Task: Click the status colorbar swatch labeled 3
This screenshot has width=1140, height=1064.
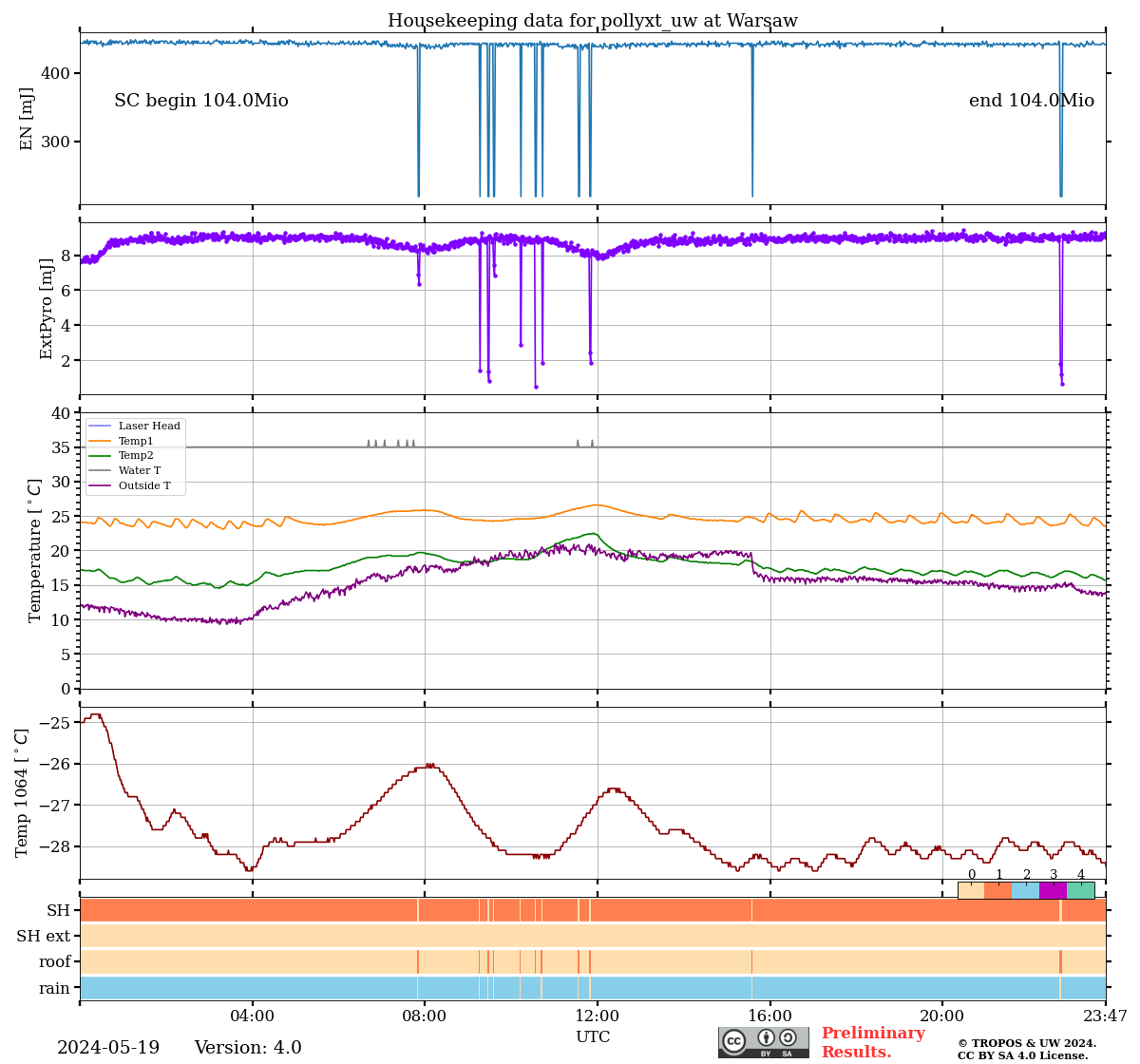Action: (1053, 890)
